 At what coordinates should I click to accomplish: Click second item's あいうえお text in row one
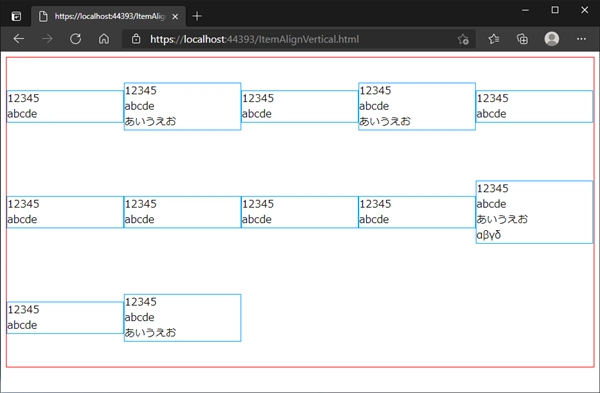(x=150, y=121)
